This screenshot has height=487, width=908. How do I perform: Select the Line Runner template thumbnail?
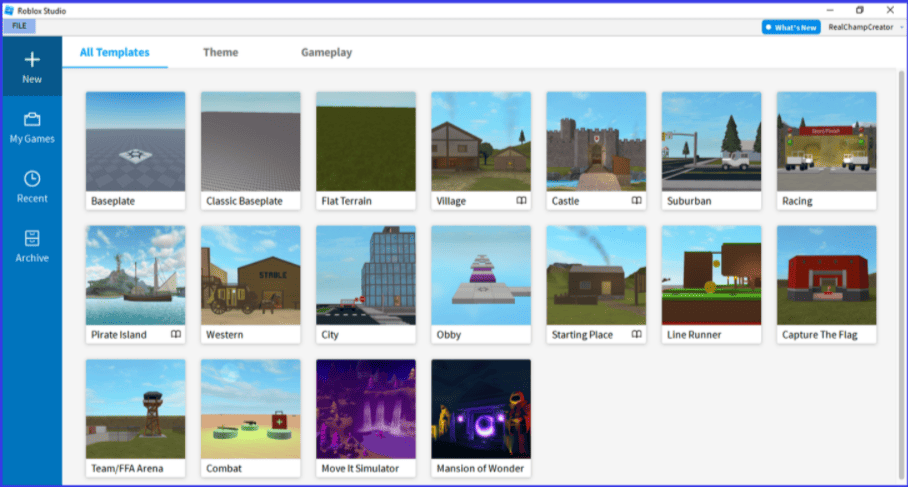[712, 275]
